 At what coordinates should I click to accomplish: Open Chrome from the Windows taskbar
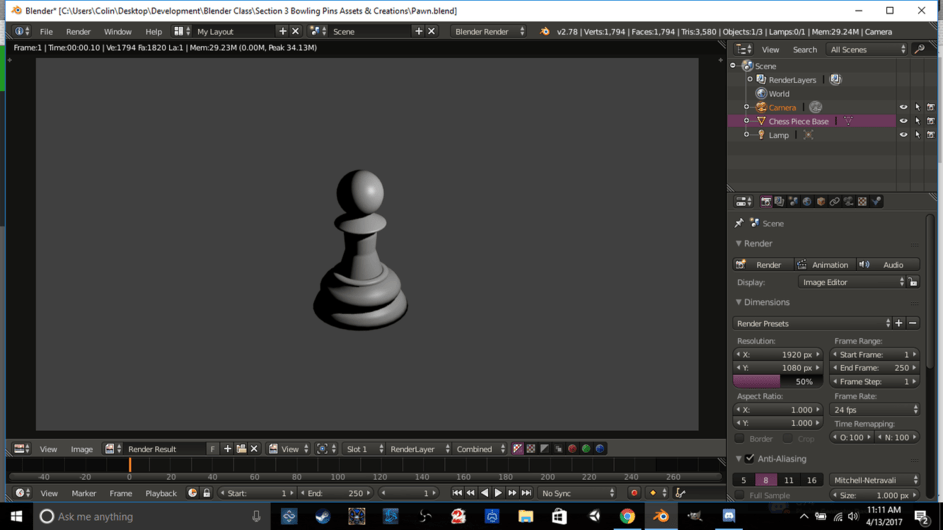627,517
